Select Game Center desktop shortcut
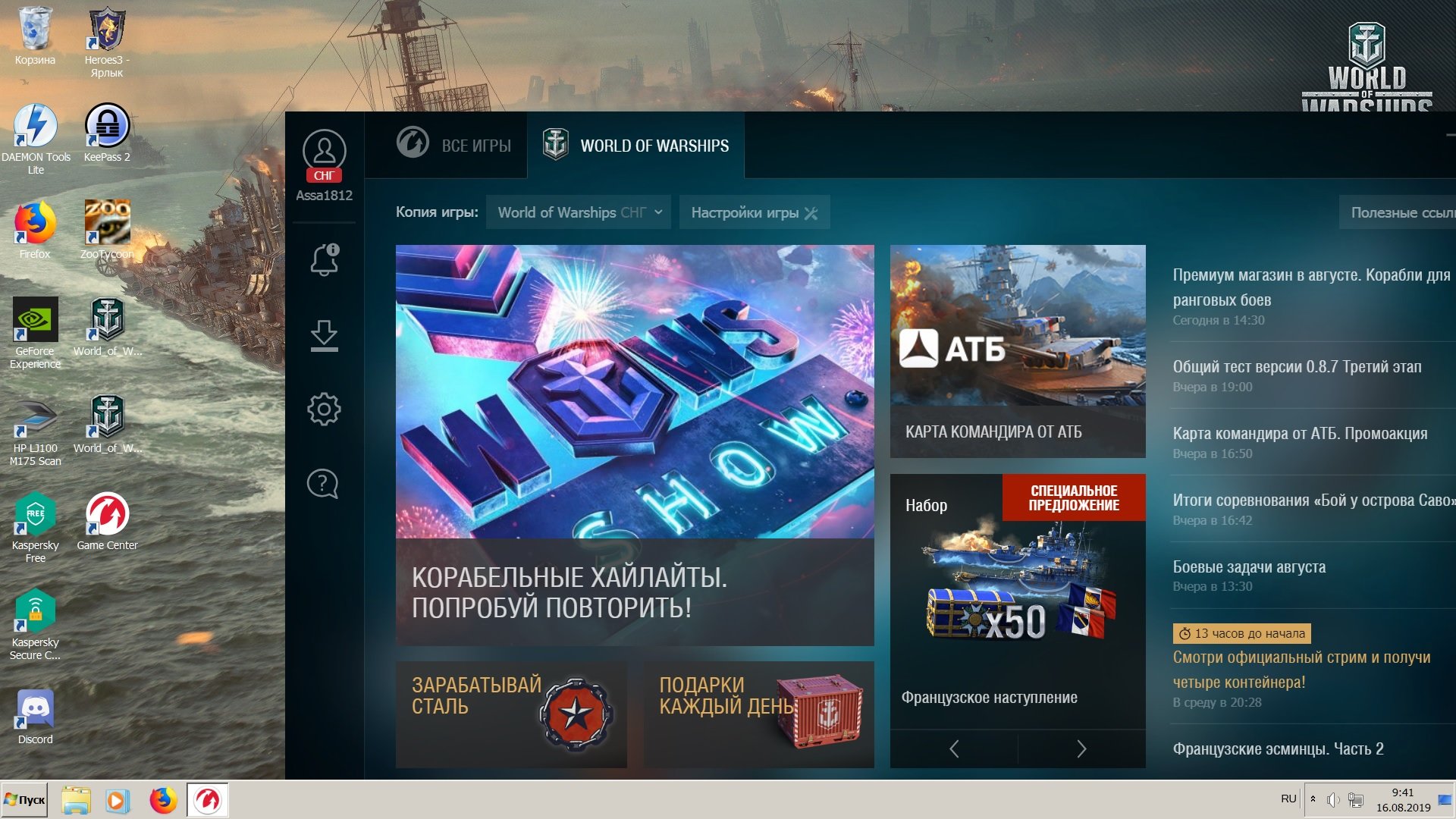This screenshot has width=1456, height=819. pyautogui.click(x=107, y=522)
